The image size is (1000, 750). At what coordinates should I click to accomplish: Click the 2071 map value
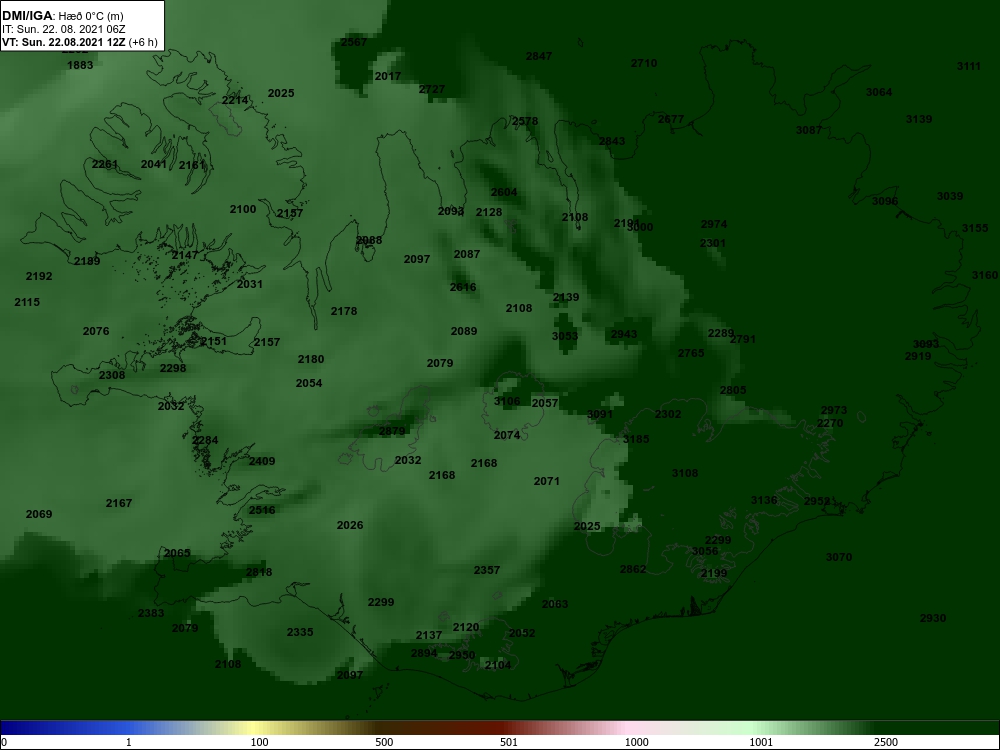pyautogui.click(x=547, y=482)
